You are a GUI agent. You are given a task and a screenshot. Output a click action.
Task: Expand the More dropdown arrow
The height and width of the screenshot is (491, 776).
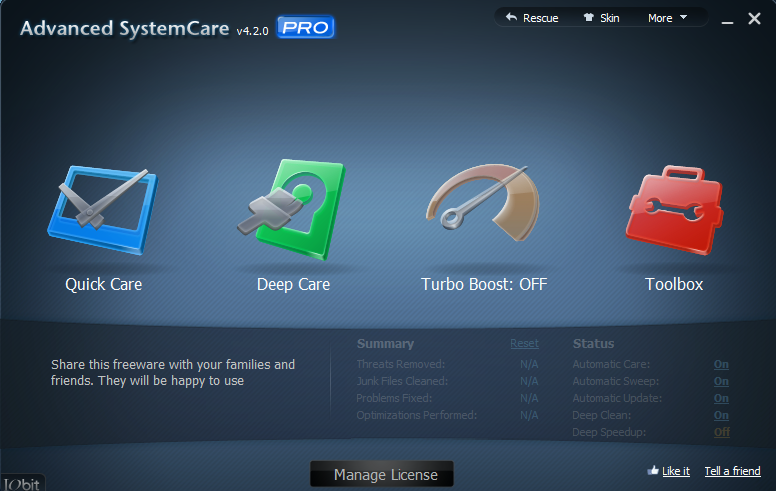683,17
